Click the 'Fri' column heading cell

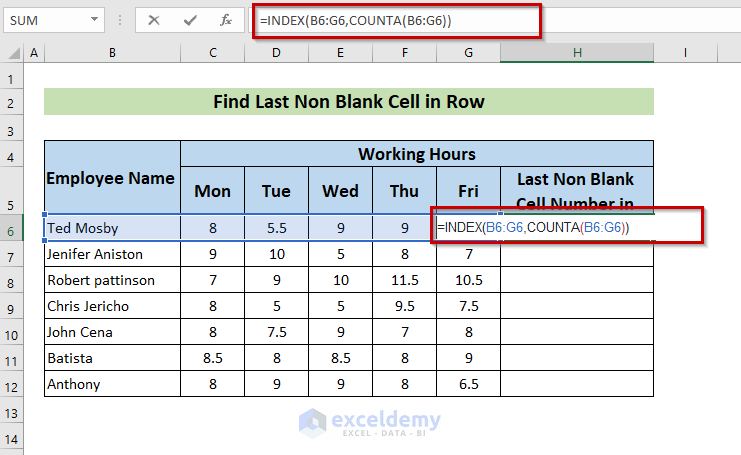point(468,191)
